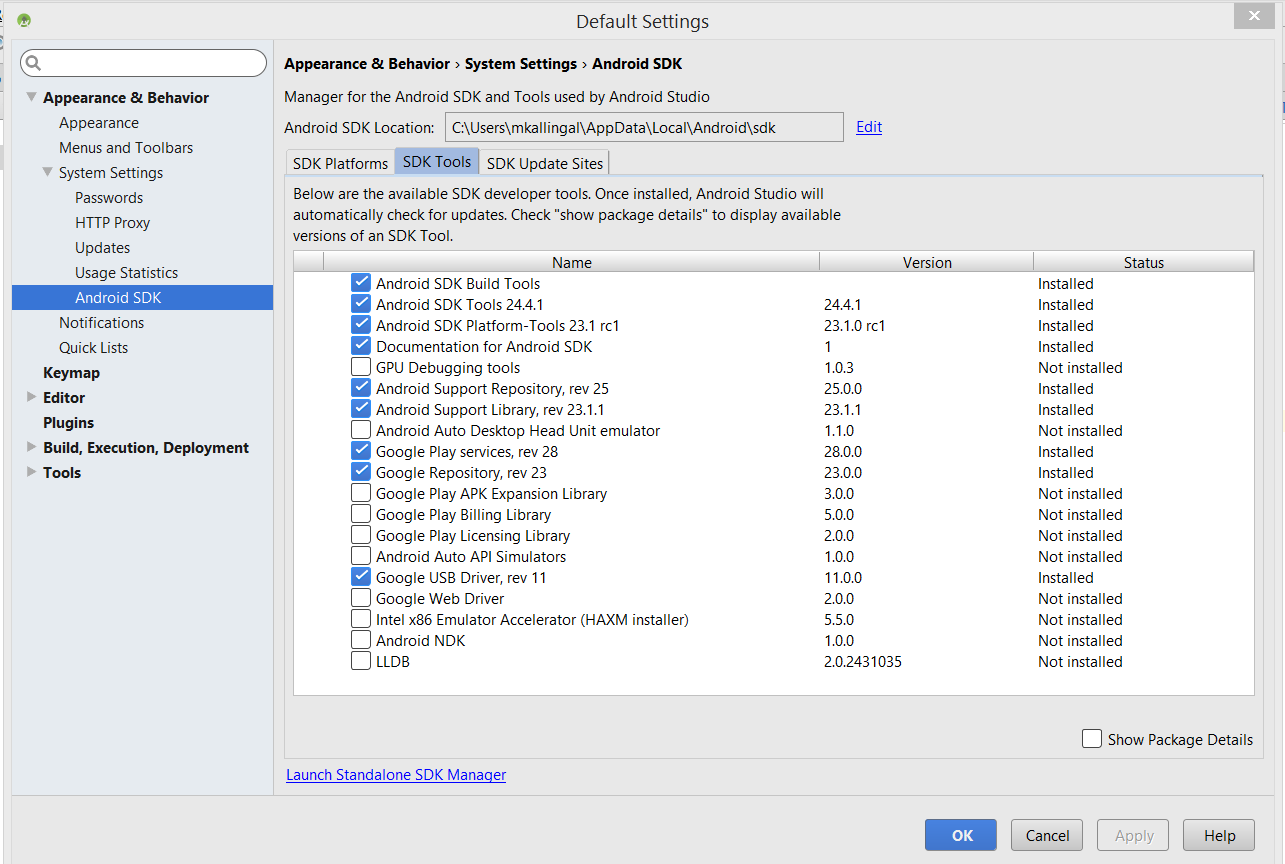
Task: Uncheck Google Play services rev 28 checkbox
Action: tap(361, 451)
